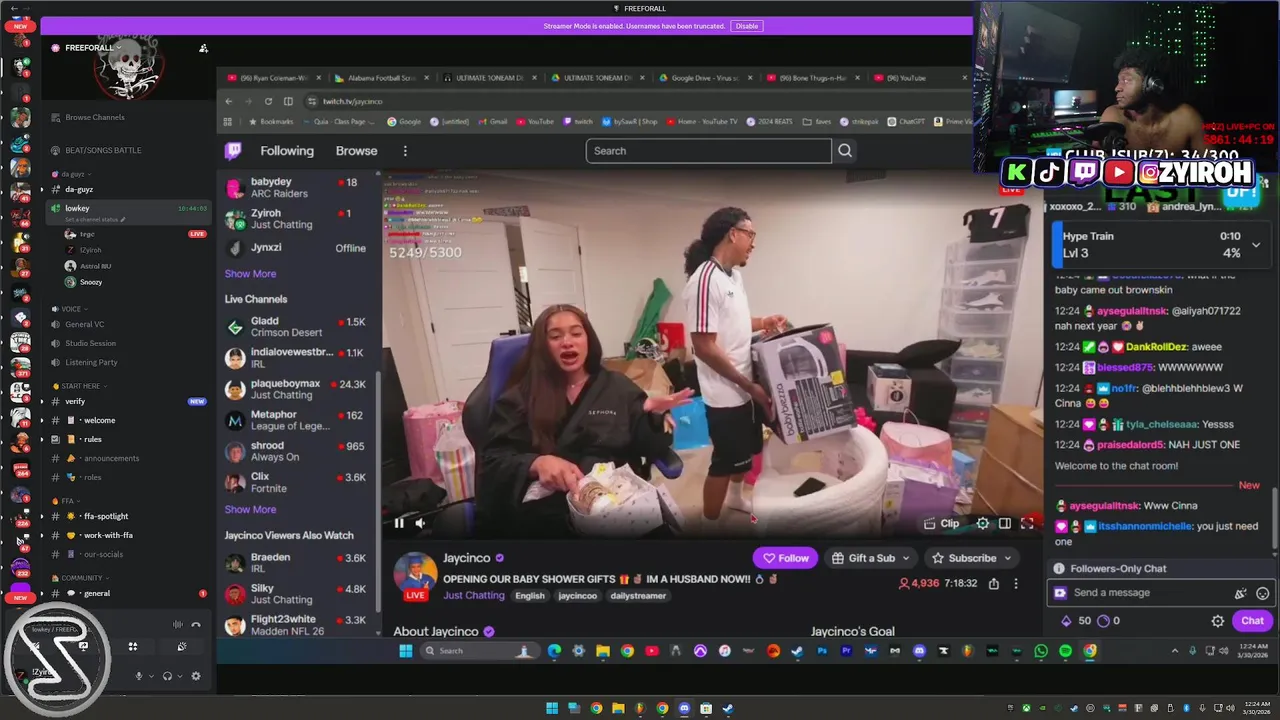The image size is (1280, 720).
Task: Open Bits balance diamond icon
Action: (1066, 621)
